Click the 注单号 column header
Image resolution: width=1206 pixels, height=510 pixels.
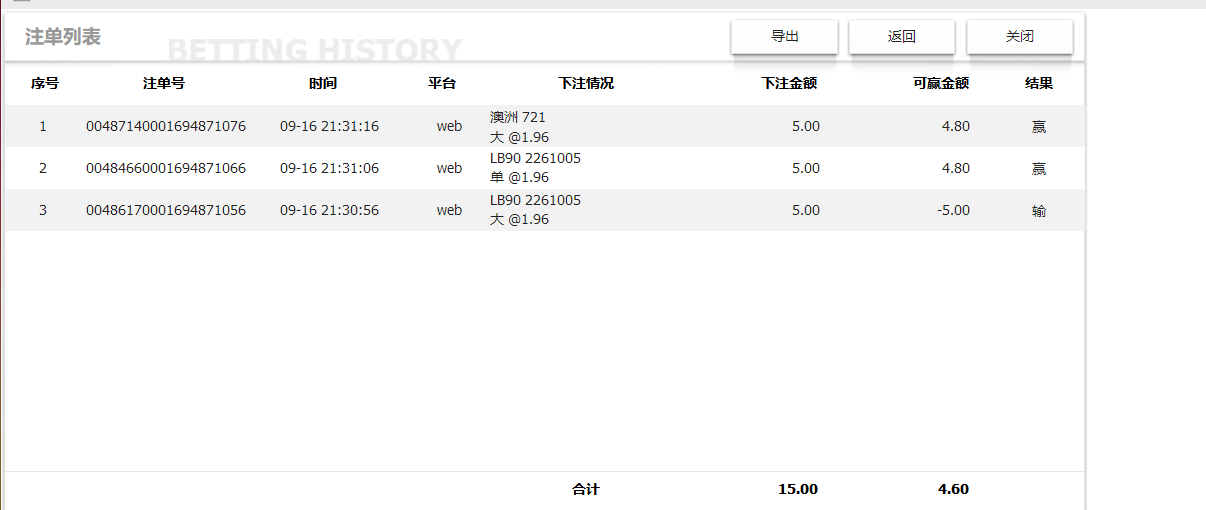pos(164,84)
